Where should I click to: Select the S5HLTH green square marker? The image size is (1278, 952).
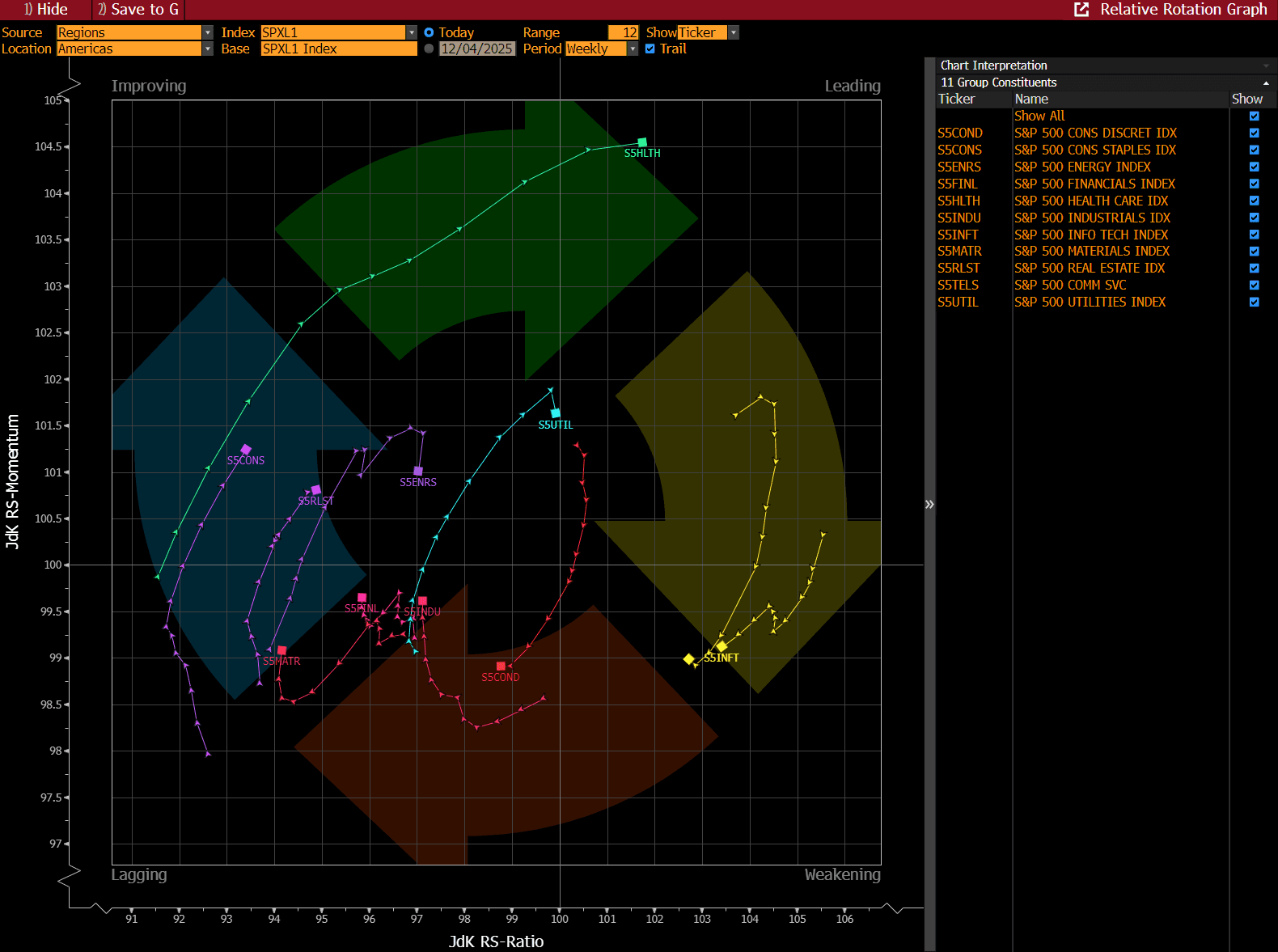pos(642,142)
